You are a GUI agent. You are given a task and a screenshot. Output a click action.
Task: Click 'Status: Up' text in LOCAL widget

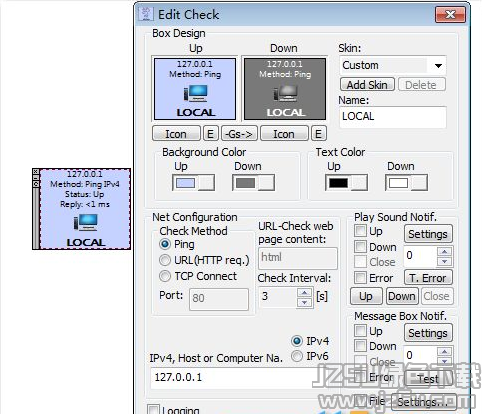(84, 194)
